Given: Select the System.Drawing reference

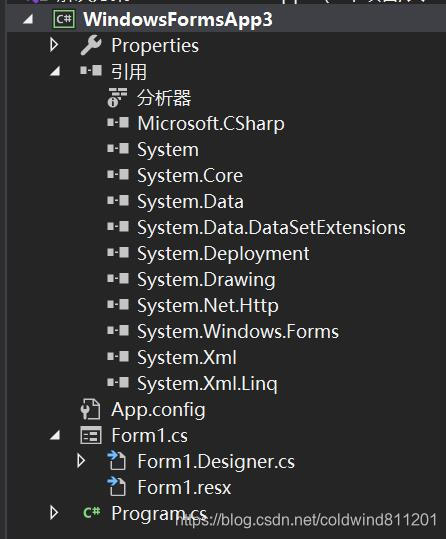Looking at the screenshot, I should pos(206,279).
